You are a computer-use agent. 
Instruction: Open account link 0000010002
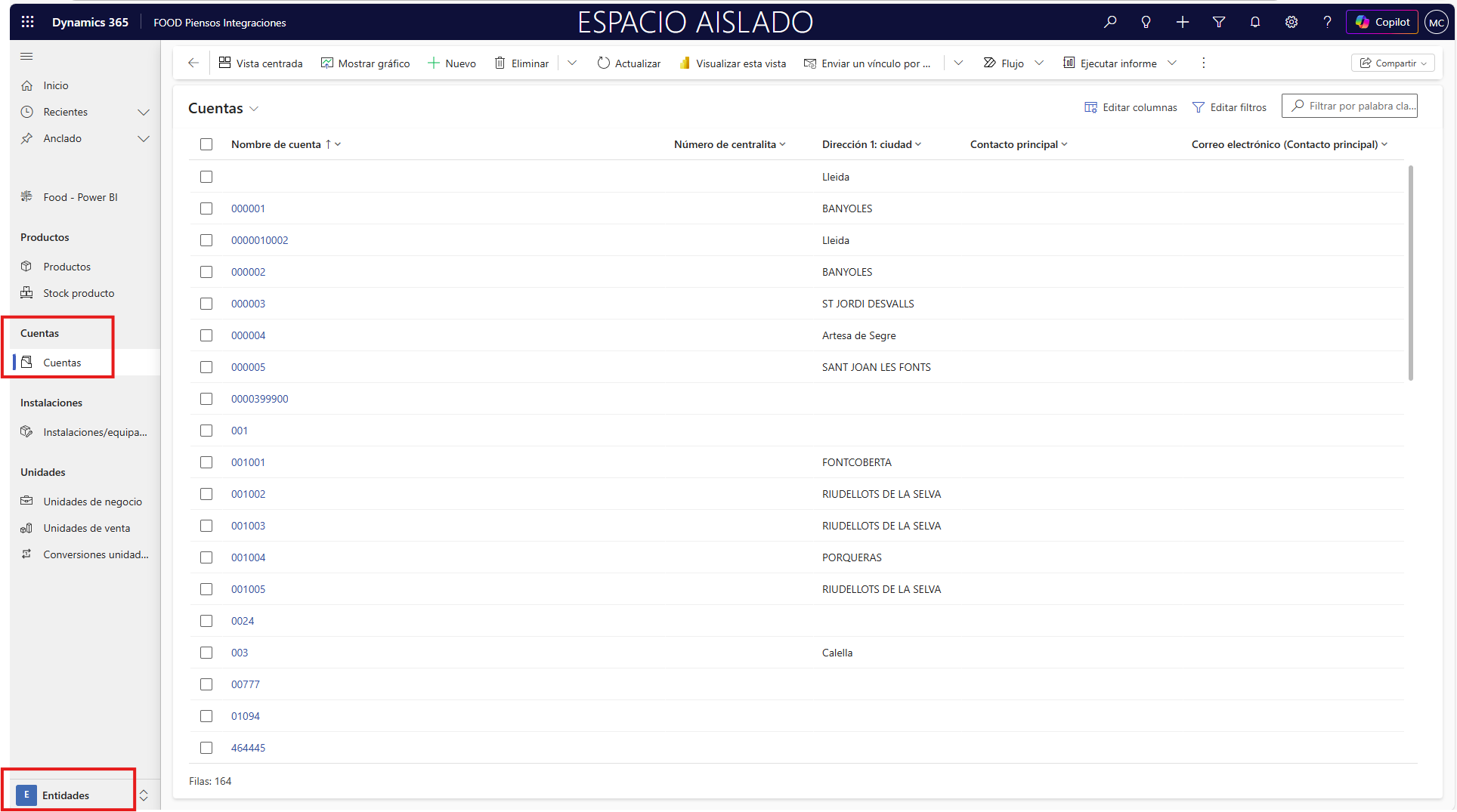(259, 240)
